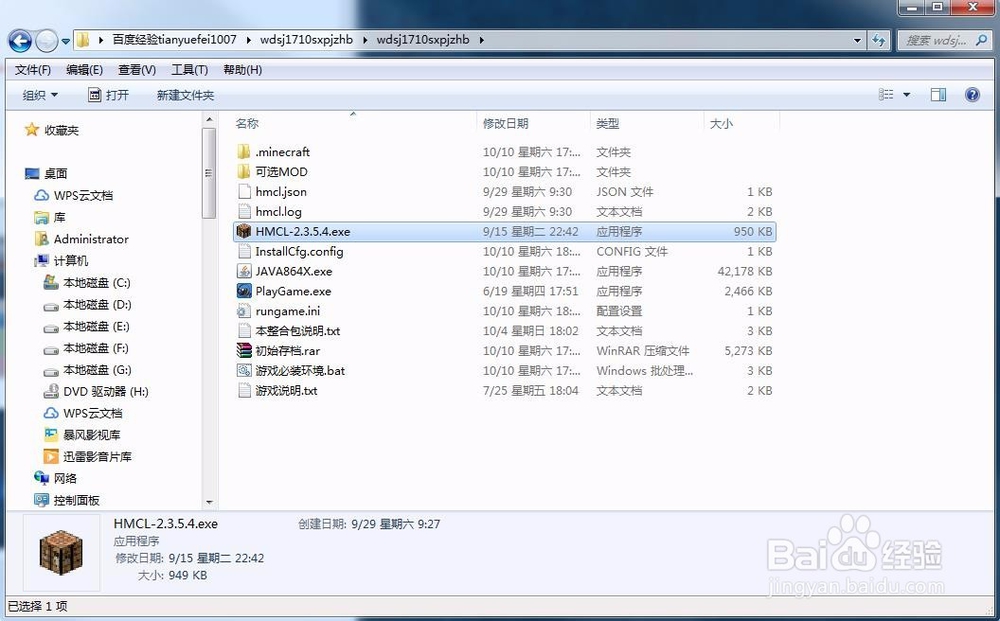Click the navigation pane scroll down arrow
Screen dimensions: 1000x621
209,502
